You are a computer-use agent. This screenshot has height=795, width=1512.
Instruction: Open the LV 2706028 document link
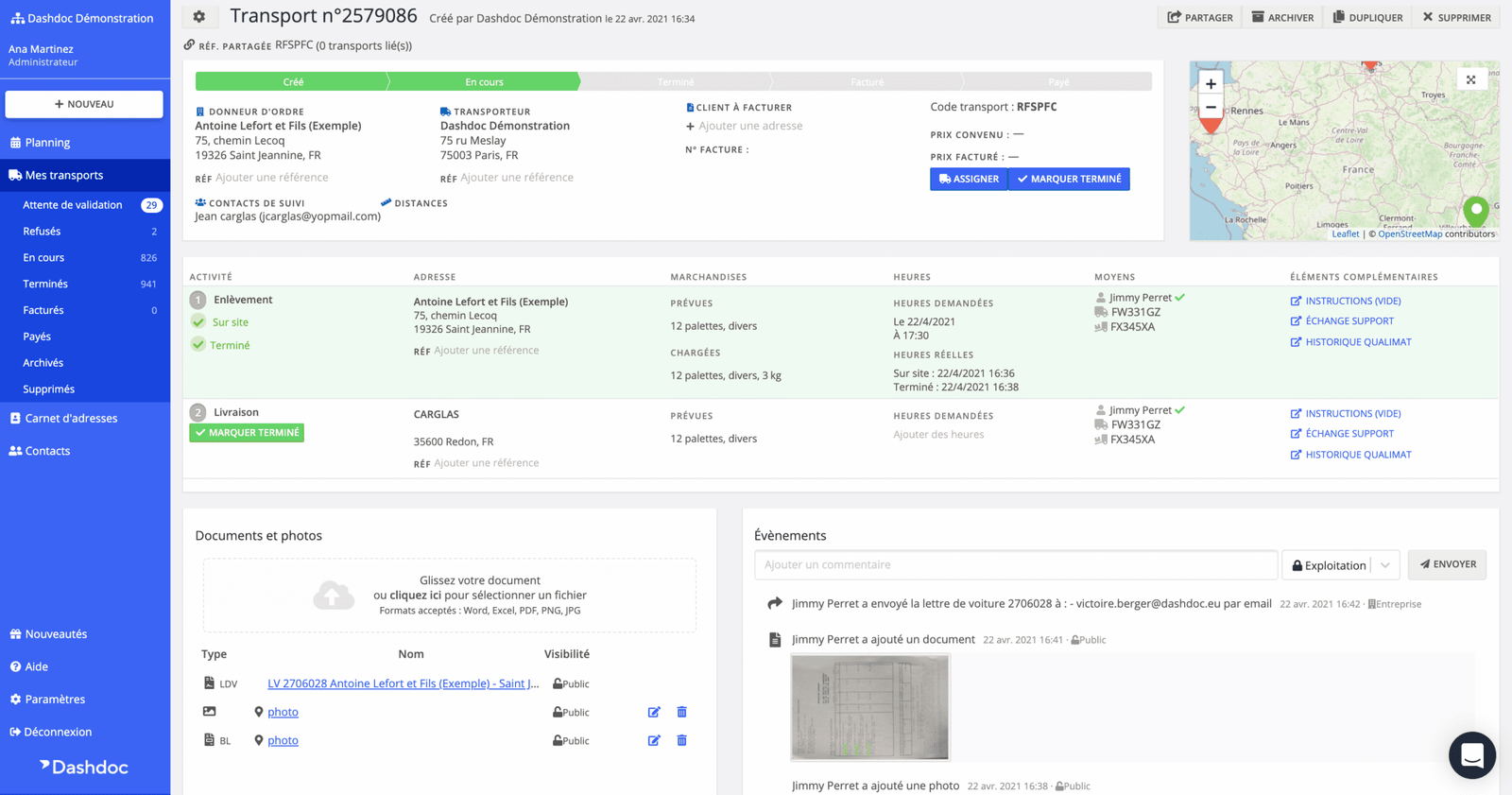(x=403, y=683)
